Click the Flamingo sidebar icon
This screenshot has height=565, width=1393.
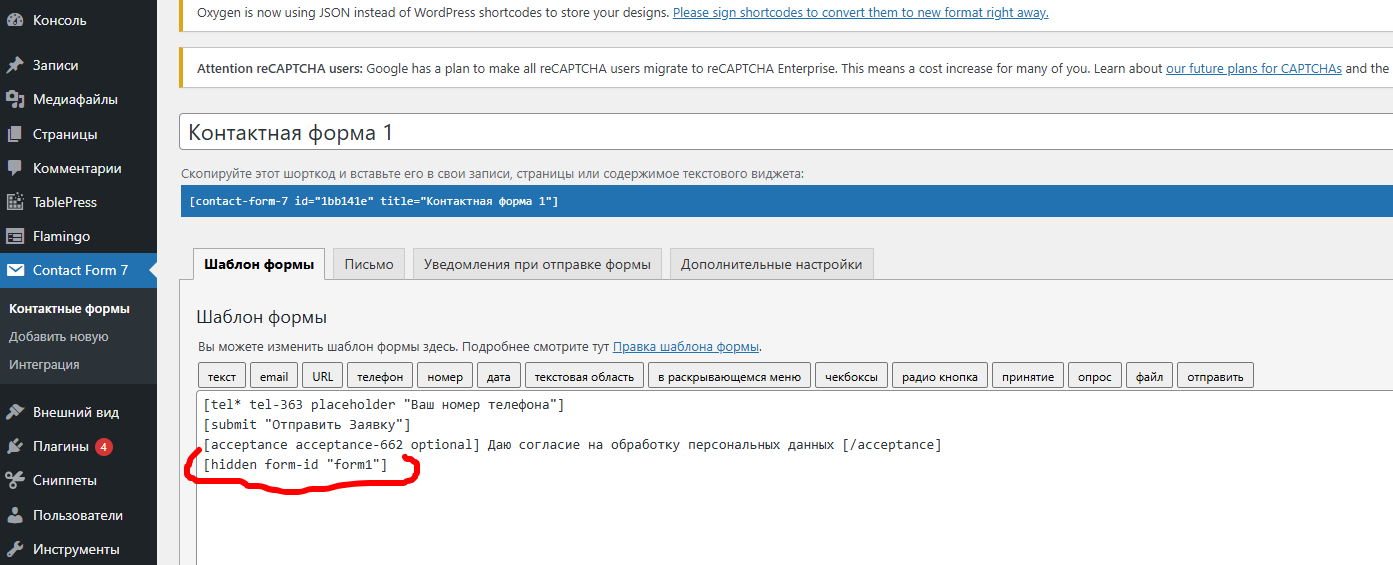(x=15, y=236)
